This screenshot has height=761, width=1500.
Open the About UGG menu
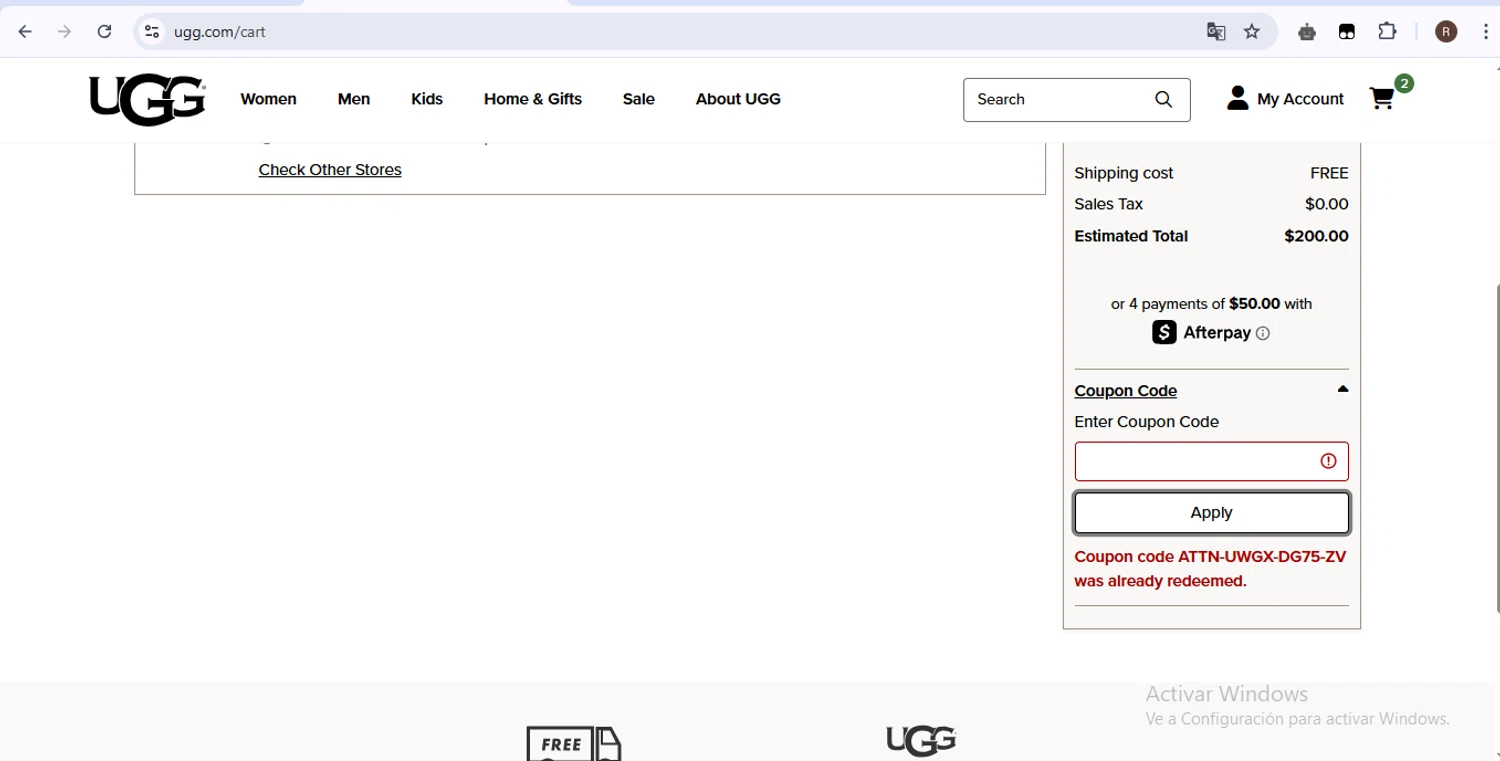(738, 99)
